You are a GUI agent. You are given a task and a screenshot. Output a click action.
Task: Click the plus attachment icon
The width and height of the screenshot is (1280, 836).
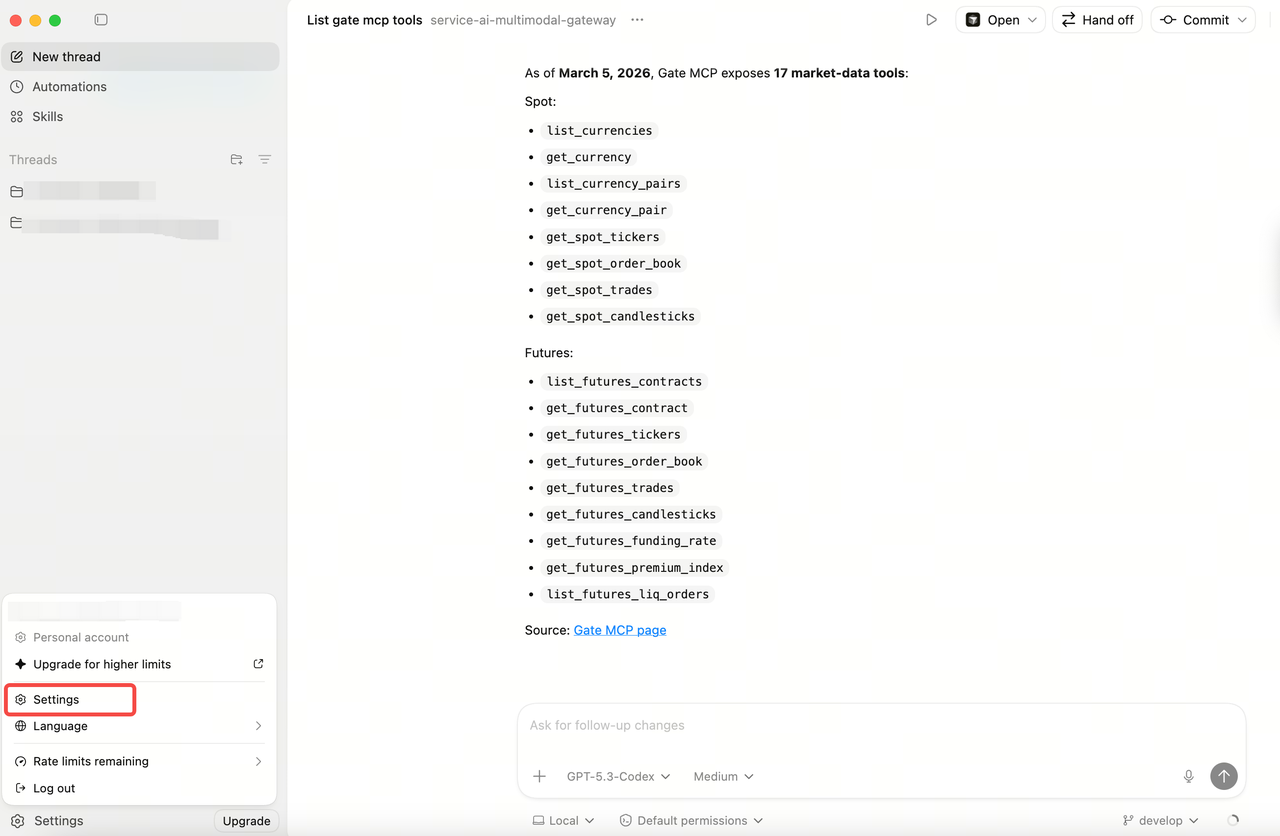[x=539, y=776]
